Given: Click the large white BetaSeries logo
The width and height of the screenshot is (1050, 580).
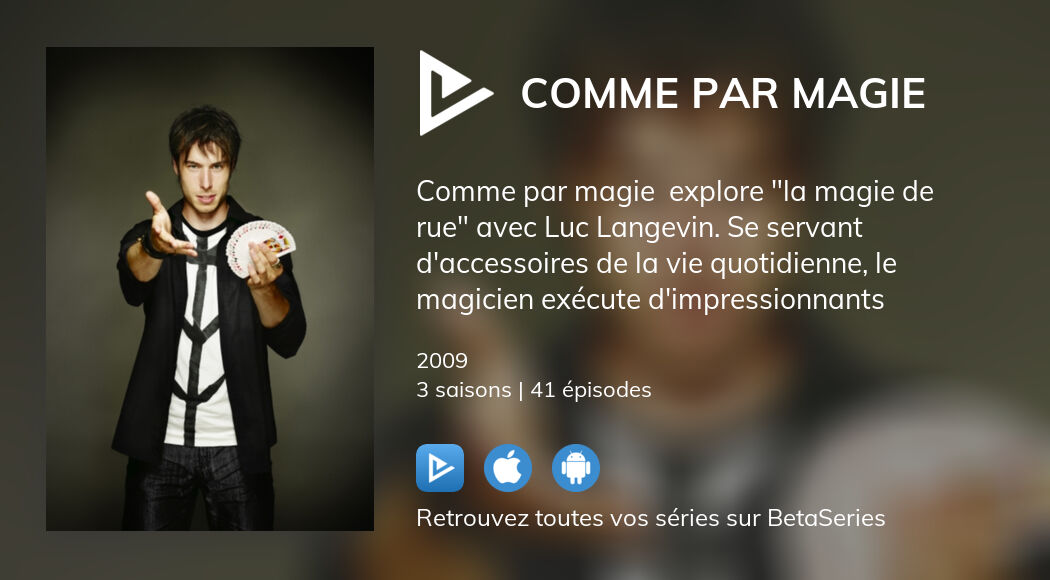Looking at the screenshot, I should [455, 93].
